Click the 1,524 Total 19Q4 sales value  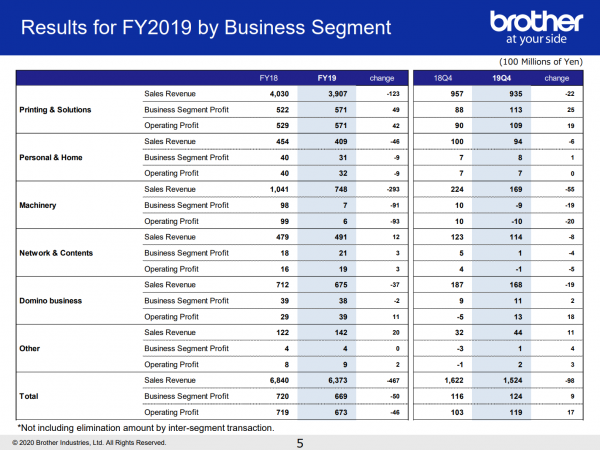pos(513,380)
